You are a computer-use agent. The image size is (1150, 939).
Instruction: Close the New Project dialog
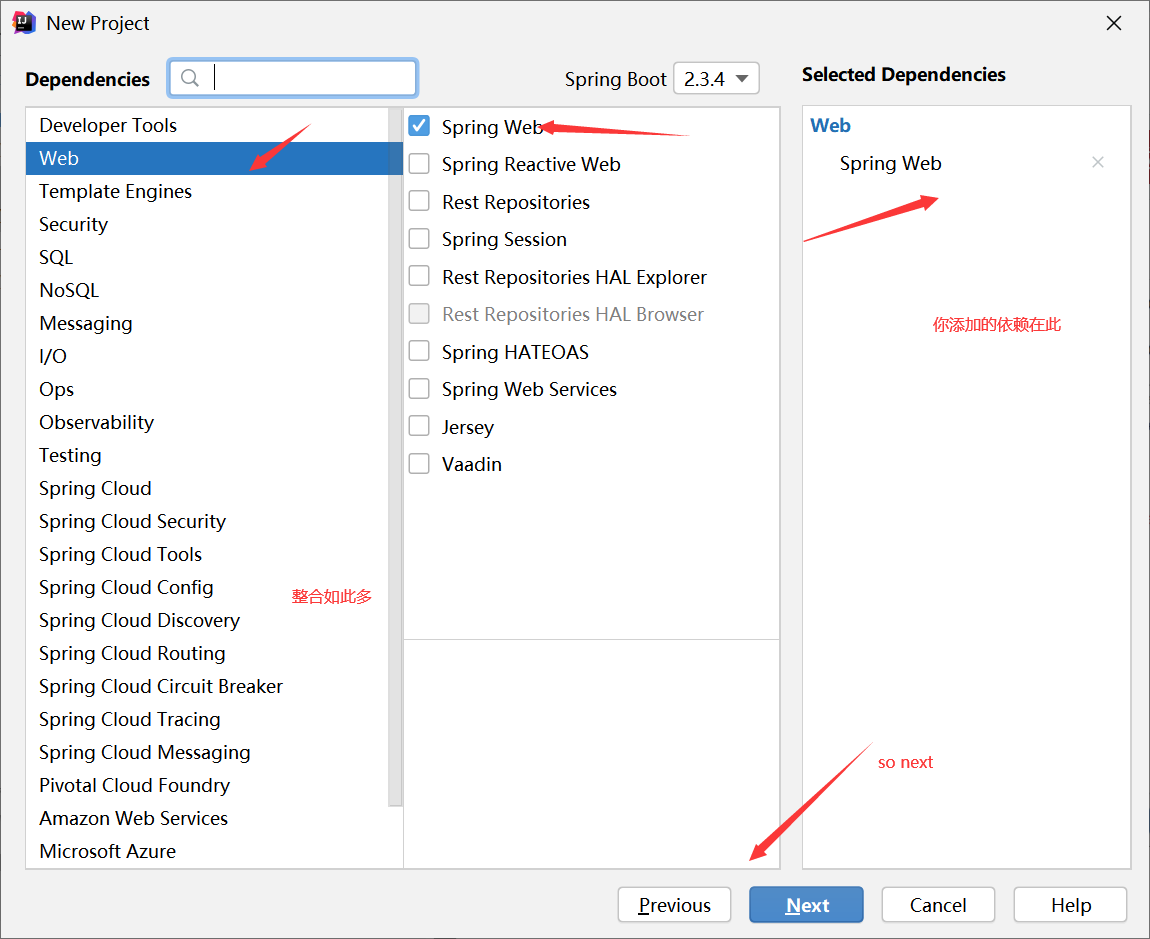point(1113,23)
